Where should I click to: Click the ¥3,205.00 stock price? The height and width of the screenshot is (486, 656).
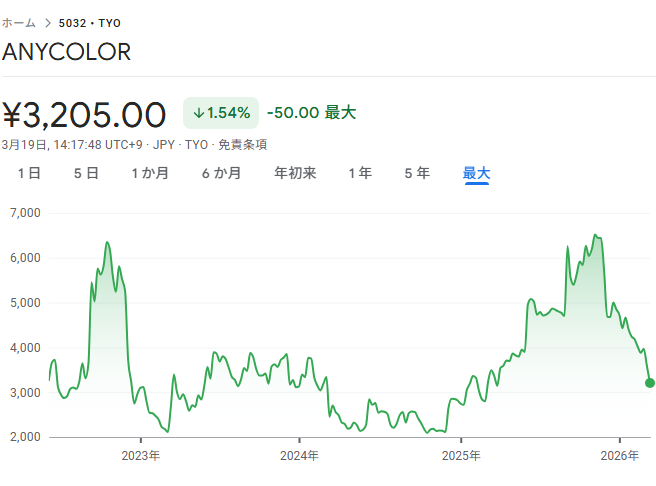(x=84, y=115)
